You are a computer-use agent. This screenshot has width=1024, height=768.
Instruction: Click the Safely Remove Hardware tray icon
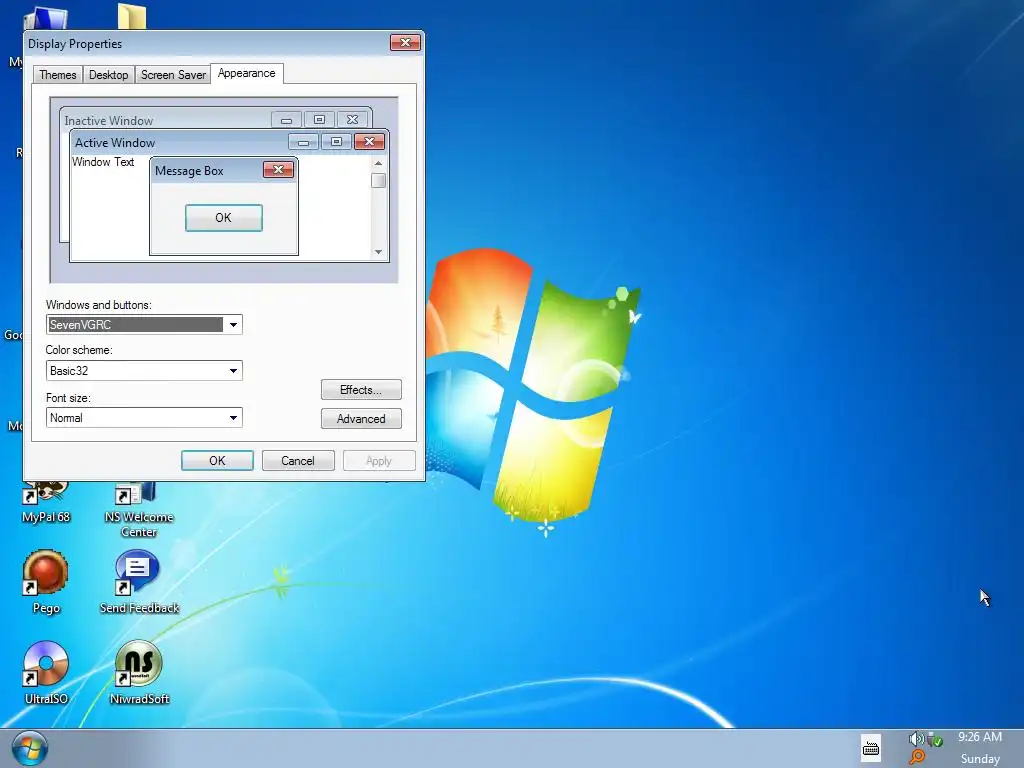coord(935,739)
